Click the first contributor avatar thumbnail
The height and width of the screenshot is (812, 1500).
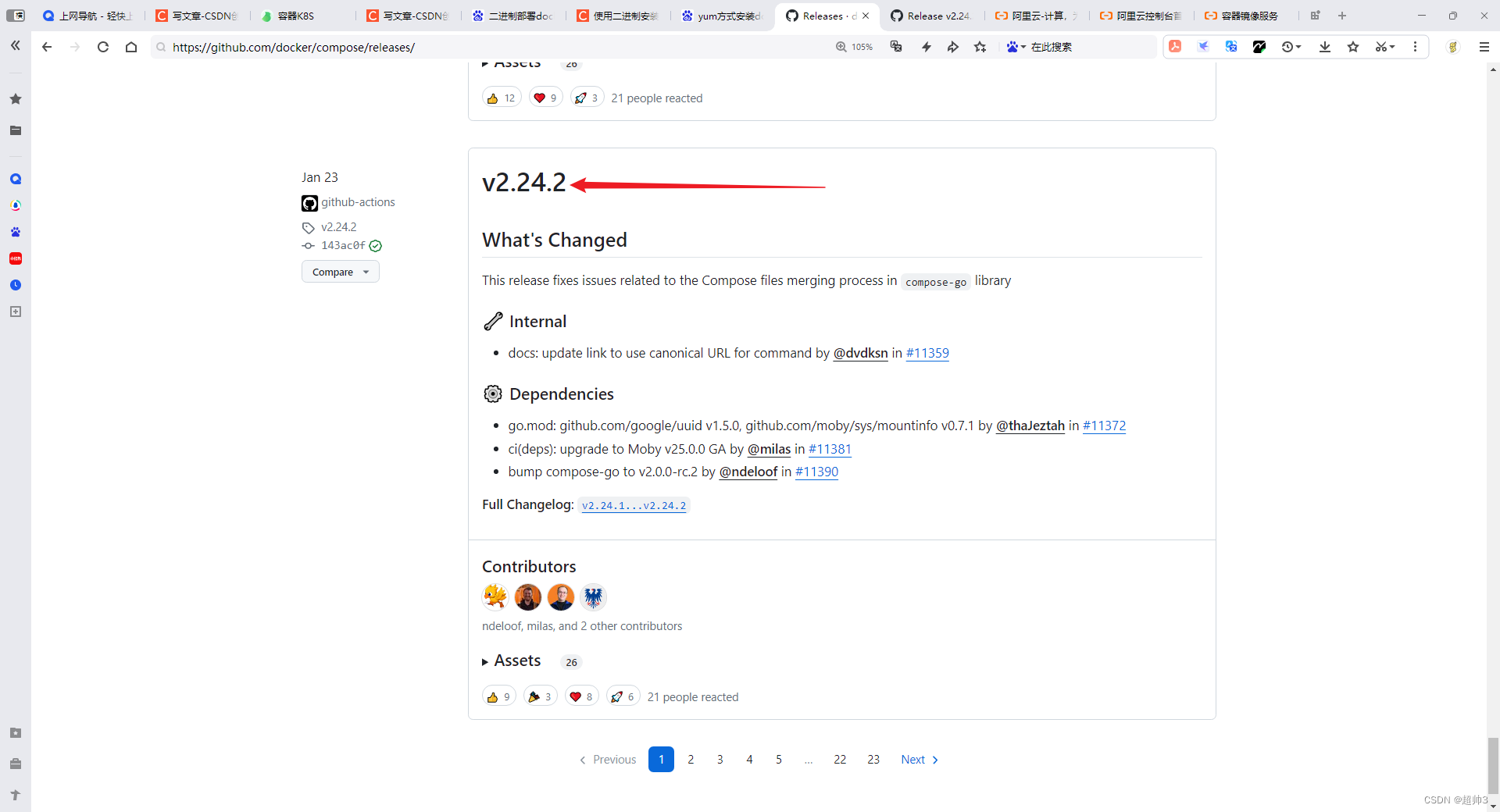tap(495, 597)
